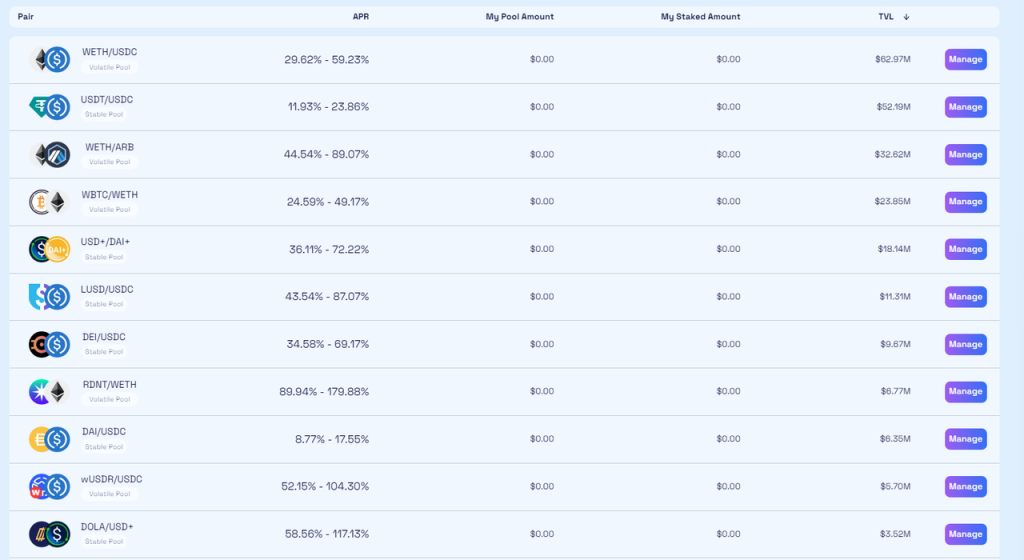This screenshot has width=1024, height=560.
Task: Click the DEI/USDC pair token icon
Action: pos(49,344)
